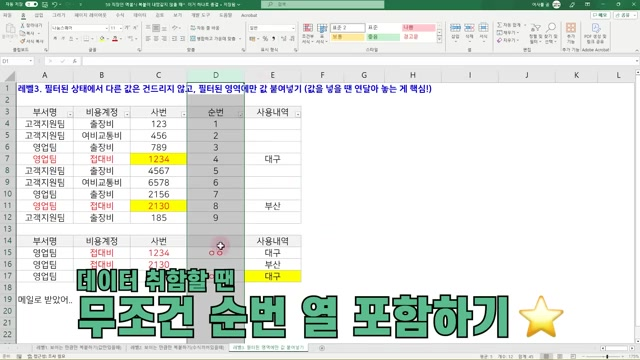Open the 부서명 filter dropdown in row 3
This screenshot has width=640, height=360.
(x=70, y=114)
